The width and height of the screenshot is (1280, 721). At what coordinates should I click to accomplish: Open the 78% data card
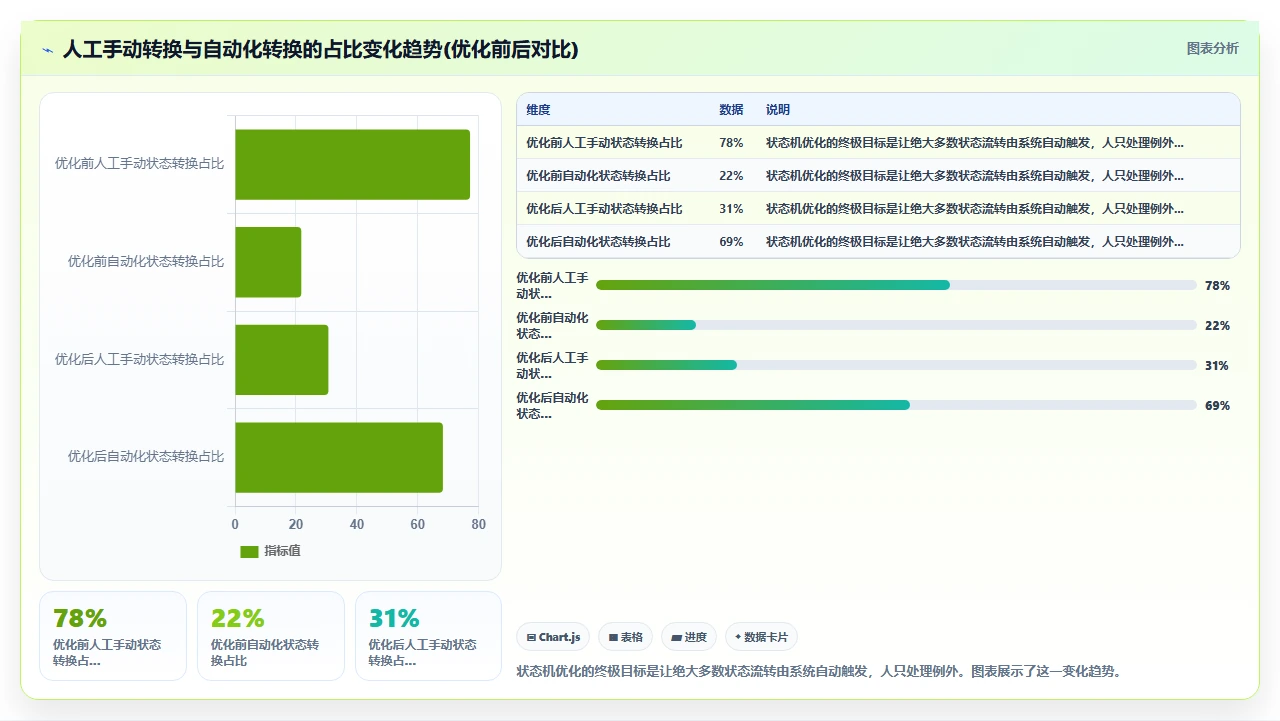click(113, 636)
